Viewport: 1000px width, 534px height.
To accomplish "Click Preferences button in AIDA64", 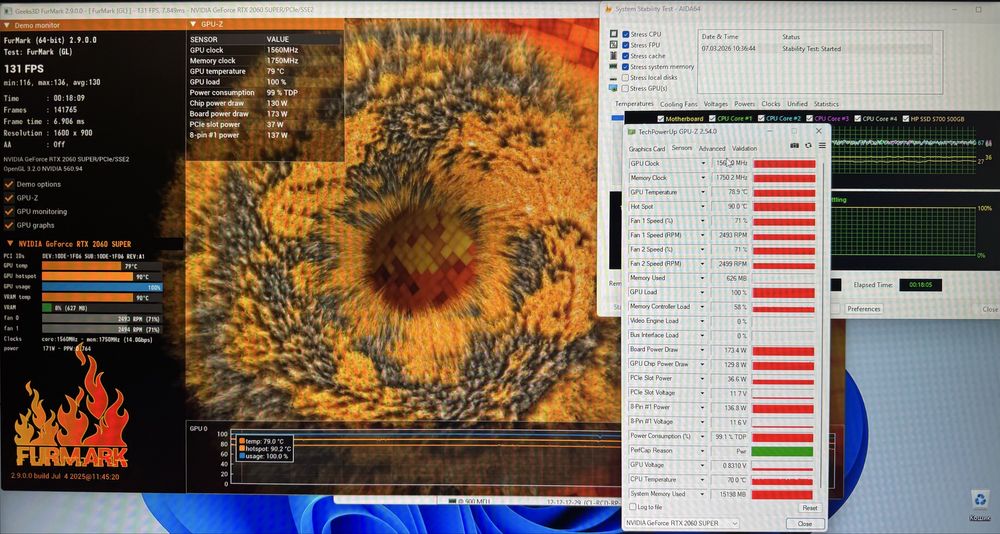I will [x=864, y=309].
